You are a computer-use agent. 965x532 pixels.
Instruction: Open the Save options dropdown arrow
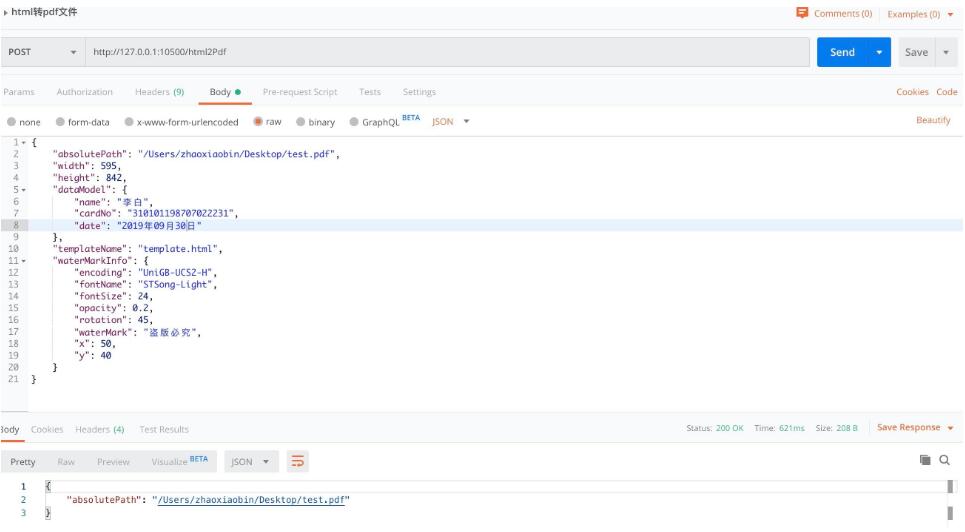tap(947, 52)
